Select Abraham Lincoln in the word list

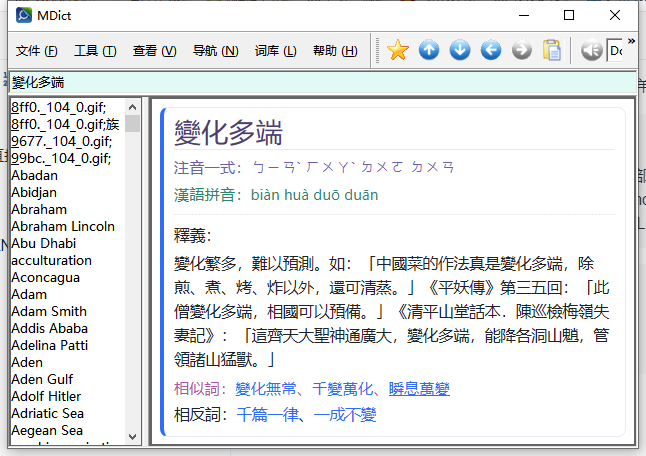coord(62,226)
